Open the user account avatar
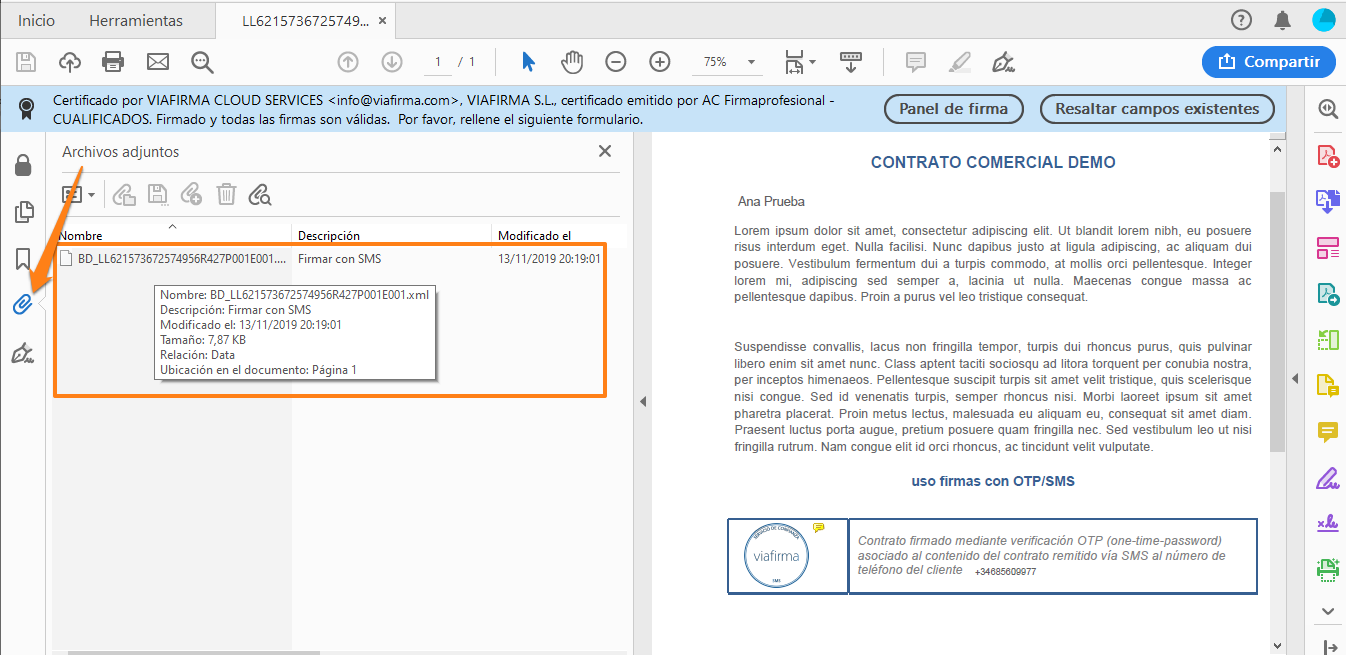This screenshot has height=655, width=1346. [x=1323, y=20]
